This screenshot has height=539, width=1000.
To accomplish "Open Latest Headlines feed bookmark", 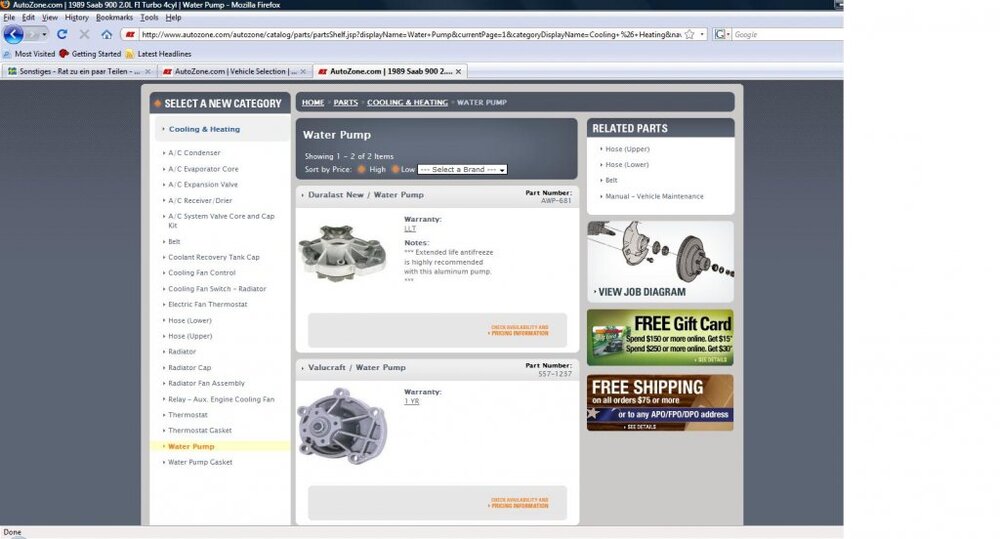I will [158, 54].
